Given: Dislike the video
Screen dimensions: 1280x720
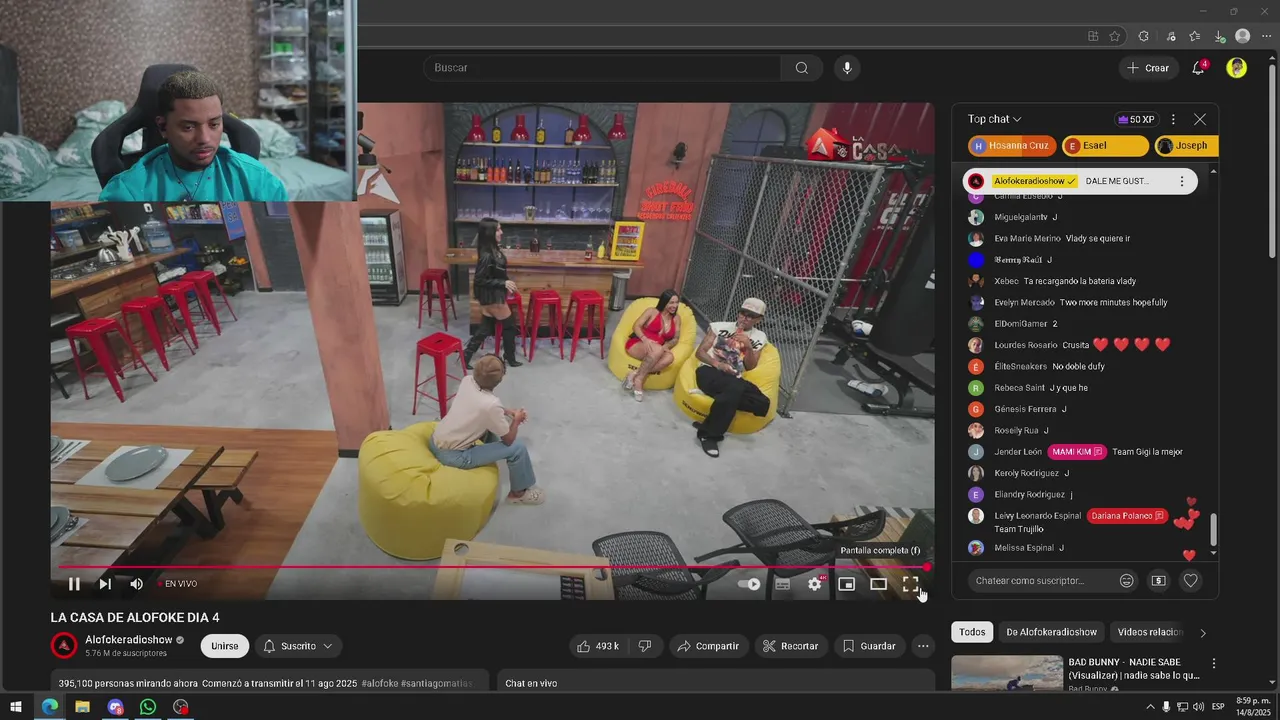Looking at the screenshot, I should click(645, 646).
